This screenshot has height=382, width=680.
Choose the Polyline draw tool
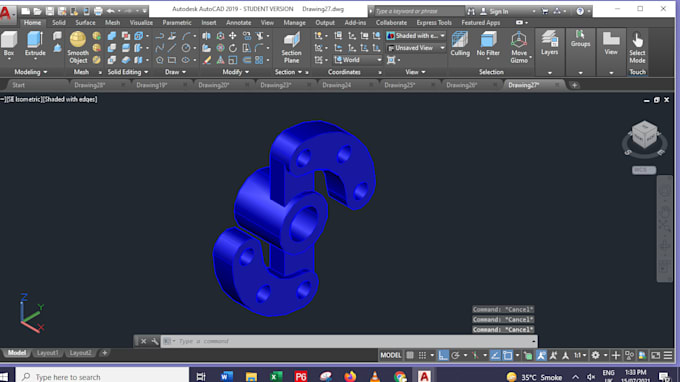160,36
